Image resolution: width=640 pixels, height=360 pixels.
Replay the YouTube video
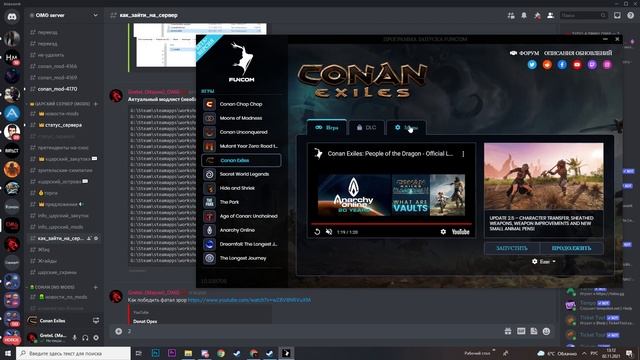point(317,232)
